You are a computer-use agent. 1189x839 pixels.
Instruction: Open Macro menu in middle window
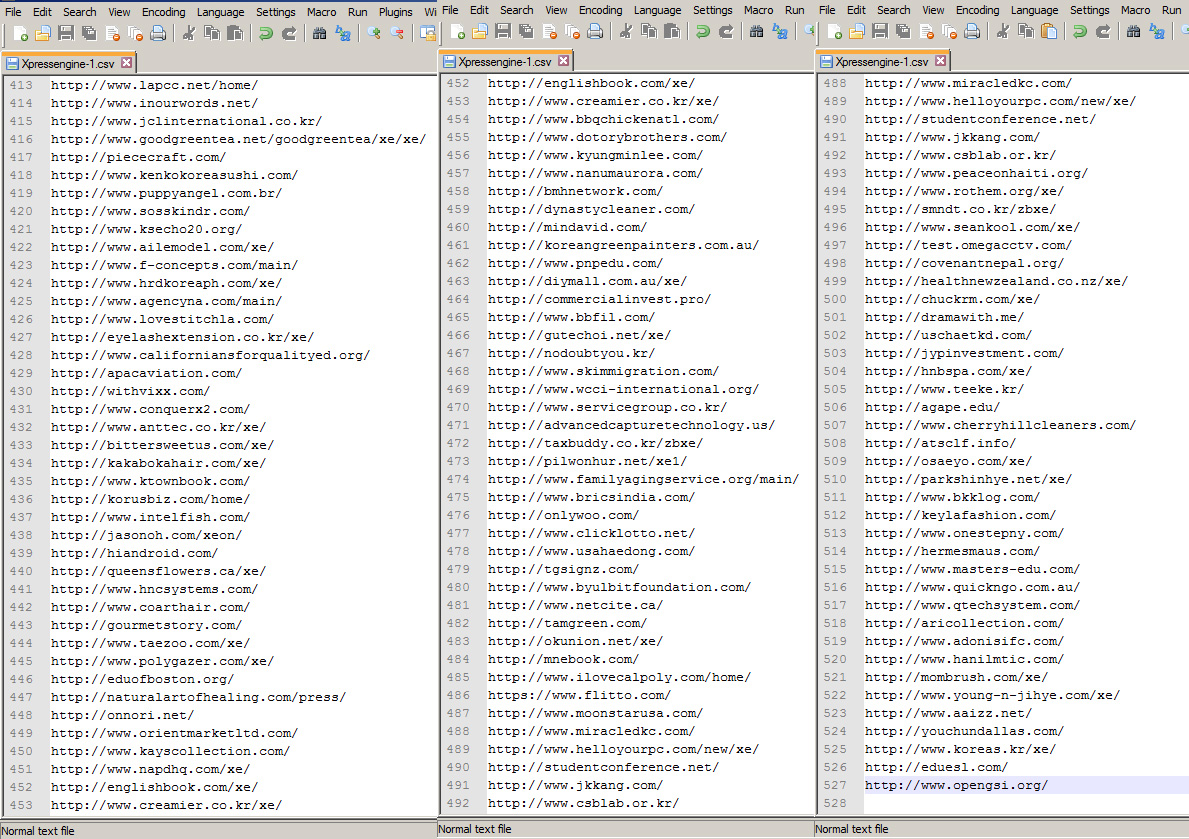point(758,10)
